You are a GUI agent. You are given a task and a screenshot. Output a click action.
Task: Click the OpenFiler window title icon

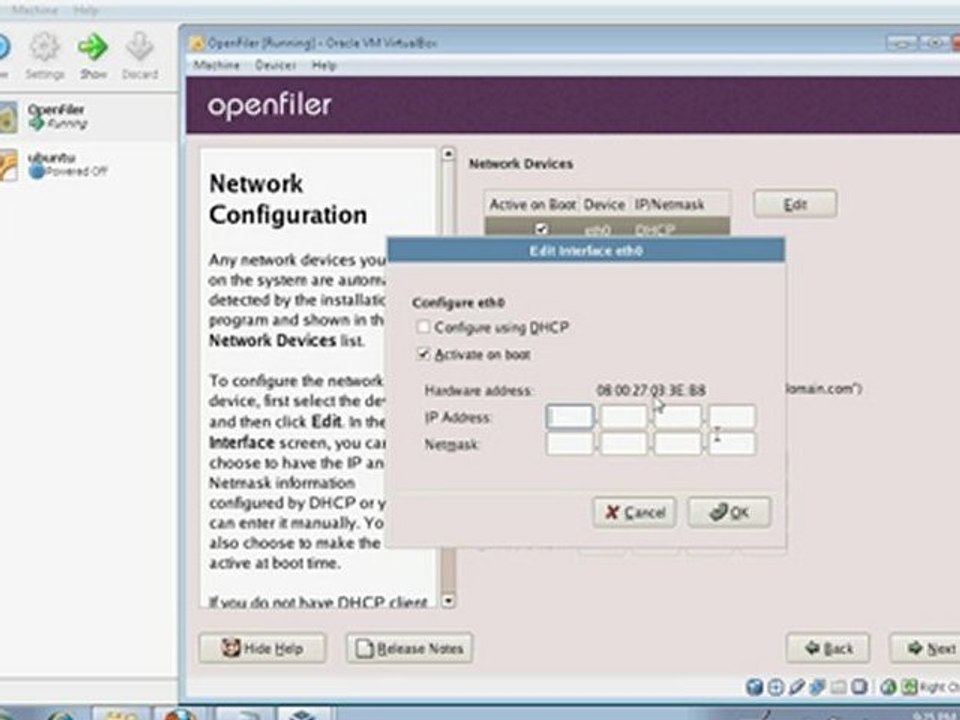pos(197,43)
